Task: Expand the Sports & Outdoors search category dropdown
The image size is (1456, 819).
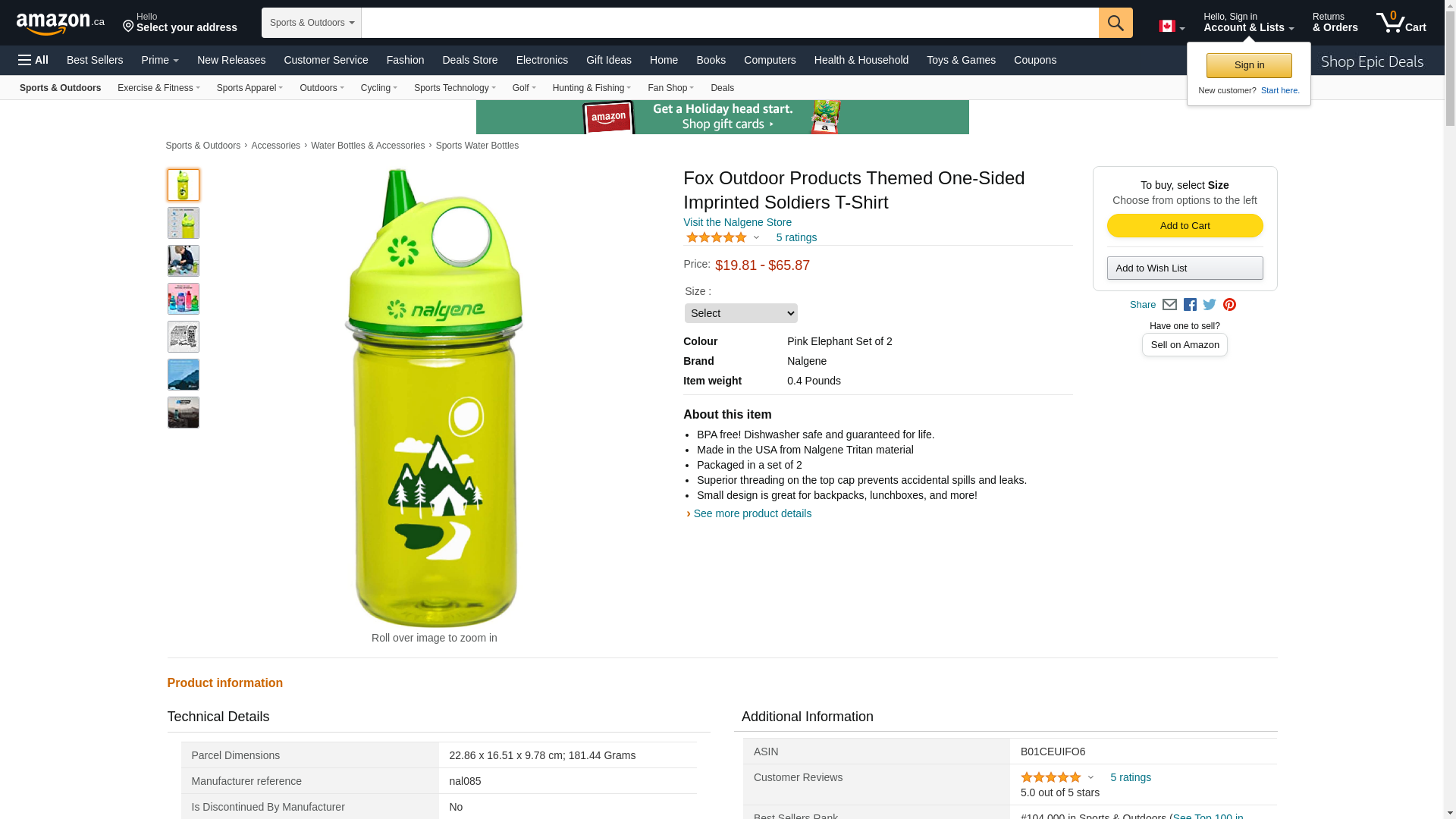Action: 311,23
